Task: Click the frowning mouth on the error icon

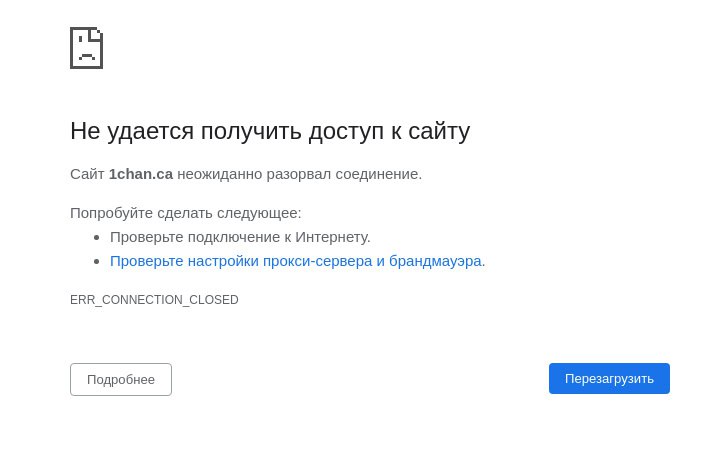Action: (x=87, y=57)
